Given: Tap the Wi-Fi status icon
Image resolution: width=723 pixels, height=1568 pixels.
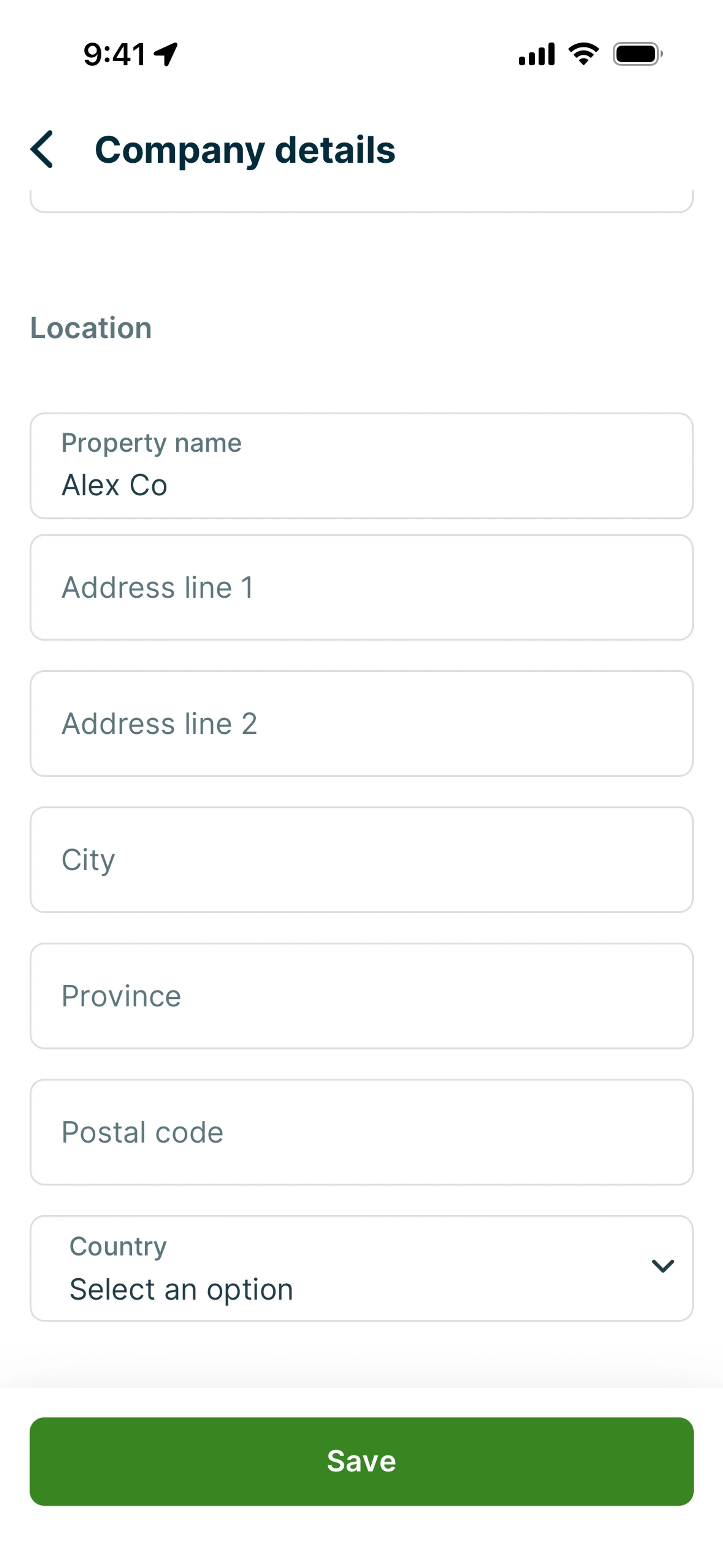Looking at the screenshot, I should [x=583, y=54].
